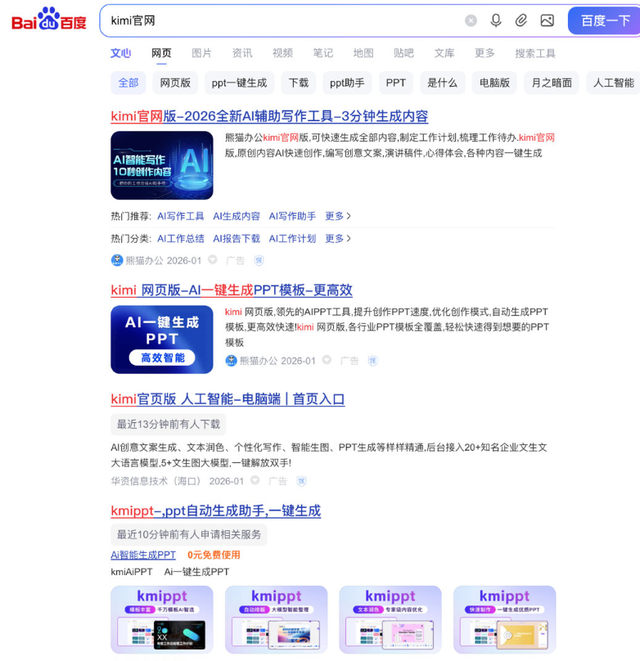This screenshot has height=661, width=640.
Task: Click the shield badge of second result
Action: pyautogui.click(x=373, y=361)
